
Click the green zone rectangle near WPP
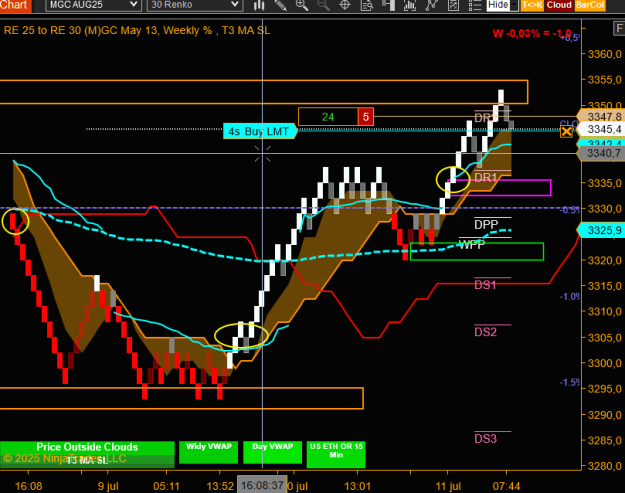pyautogui.click(x=477, y=251)
